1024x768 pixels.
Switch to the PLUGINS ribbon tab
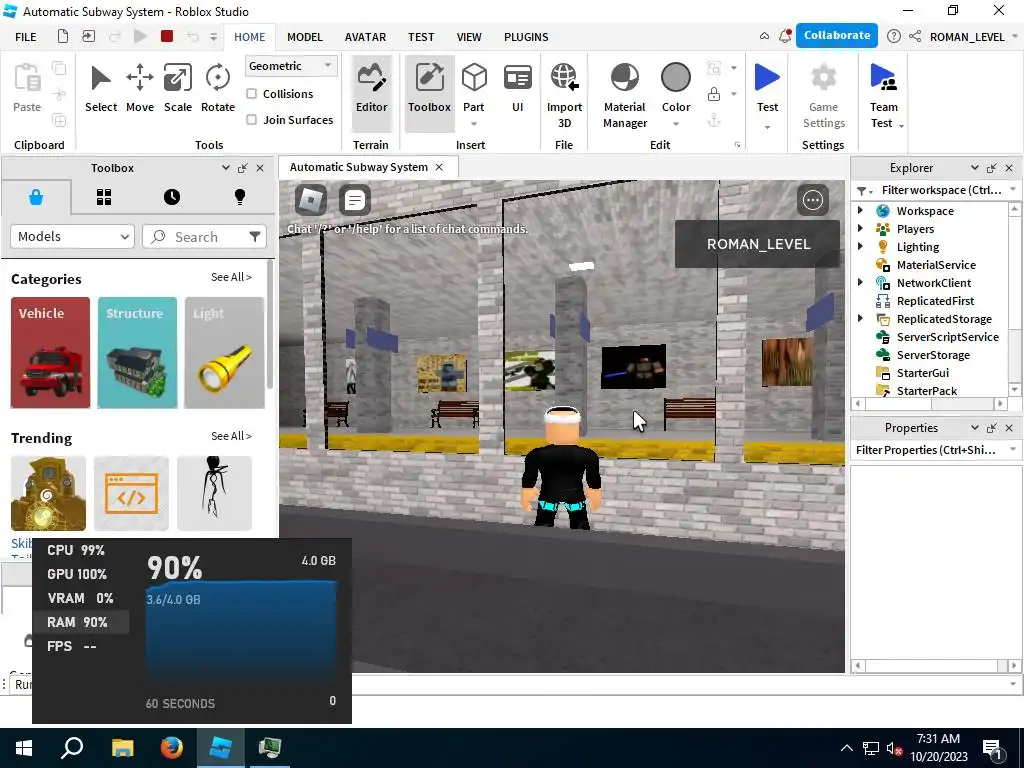526,37
